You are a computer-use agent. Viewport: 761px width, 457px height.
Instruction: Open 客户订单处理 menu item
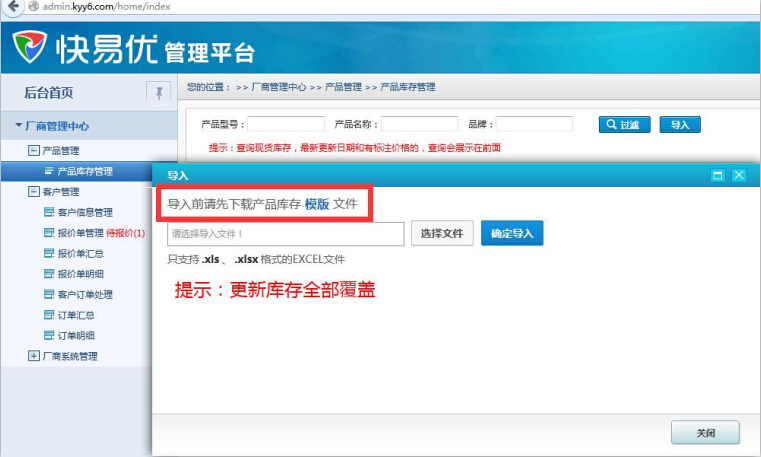coord(85,294)
